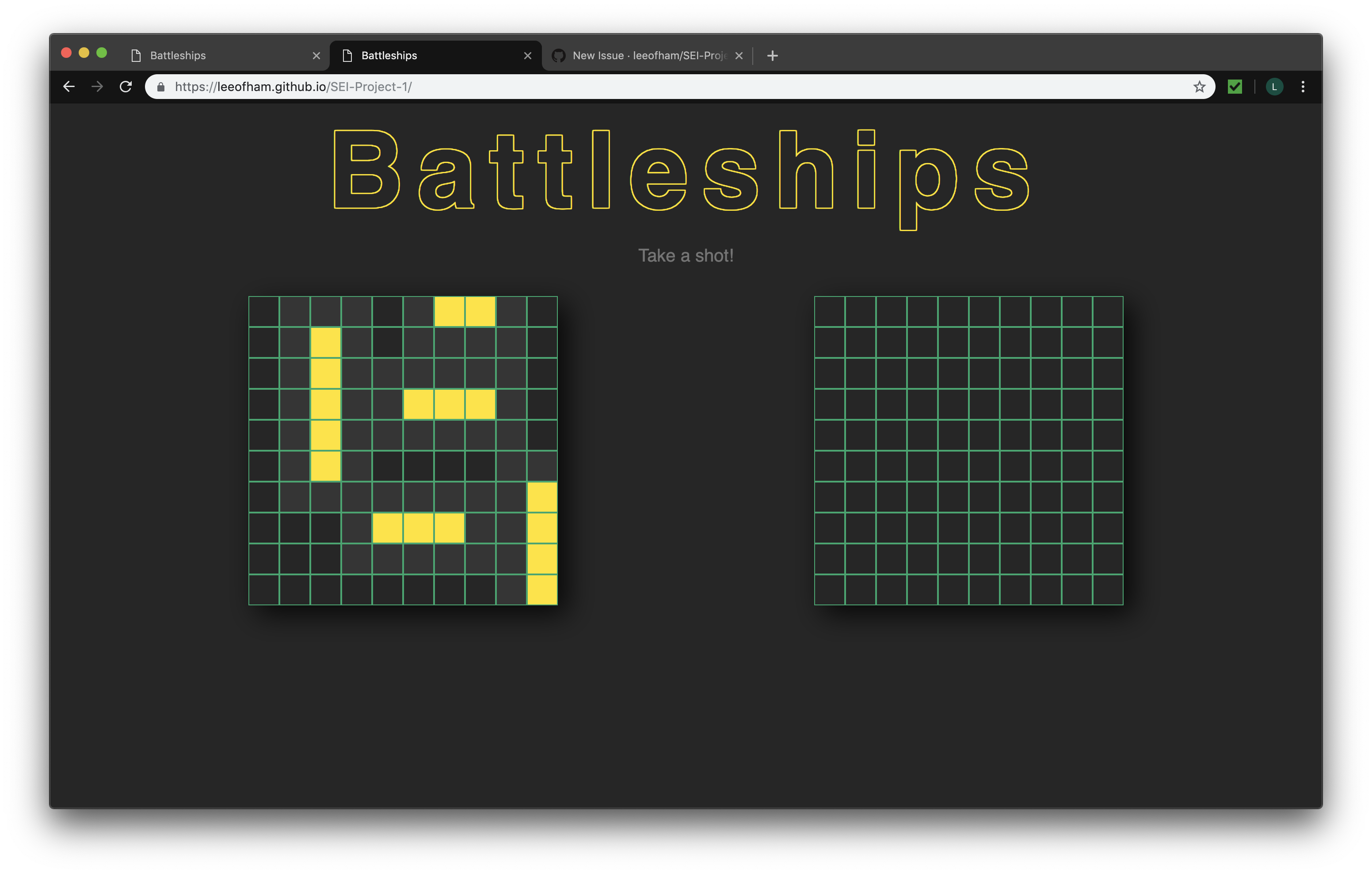This screenshot has height=874, width=1372.
Task: Bookmark this page with the star icon
Action: coord(1199,87)
